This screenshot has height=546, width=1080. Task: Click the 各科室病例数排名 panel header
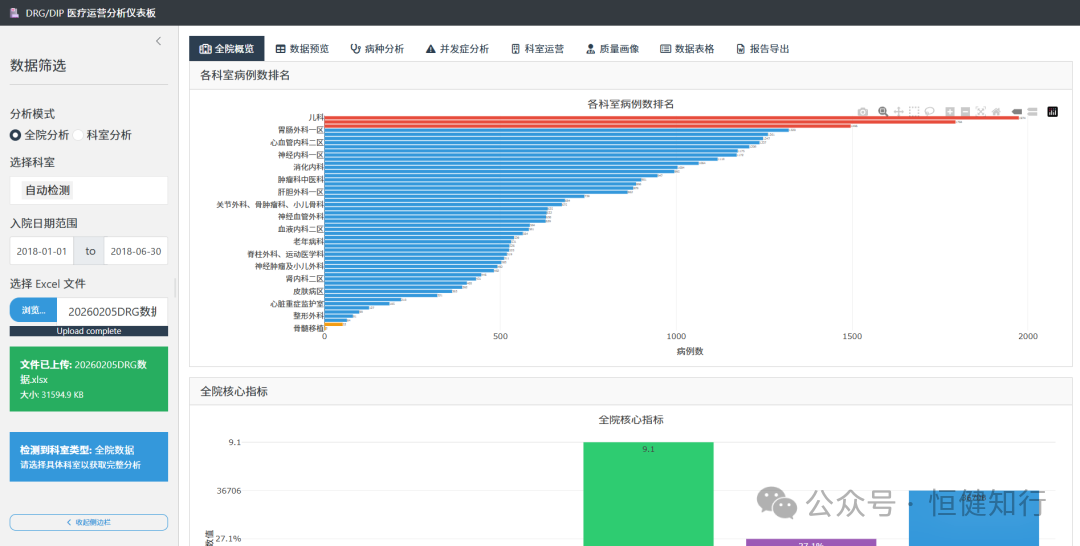coord(630,75)
